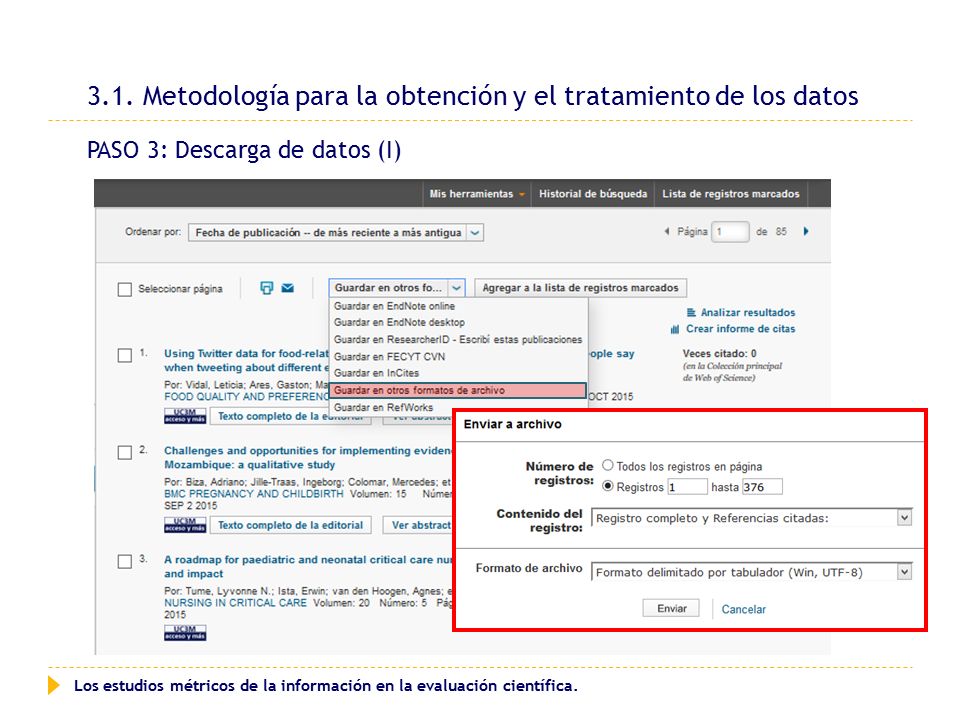This screenshot has height=720, width=960.
Task: Click the 'Enviar a archivo' dialog title
Action: point(512,424)
